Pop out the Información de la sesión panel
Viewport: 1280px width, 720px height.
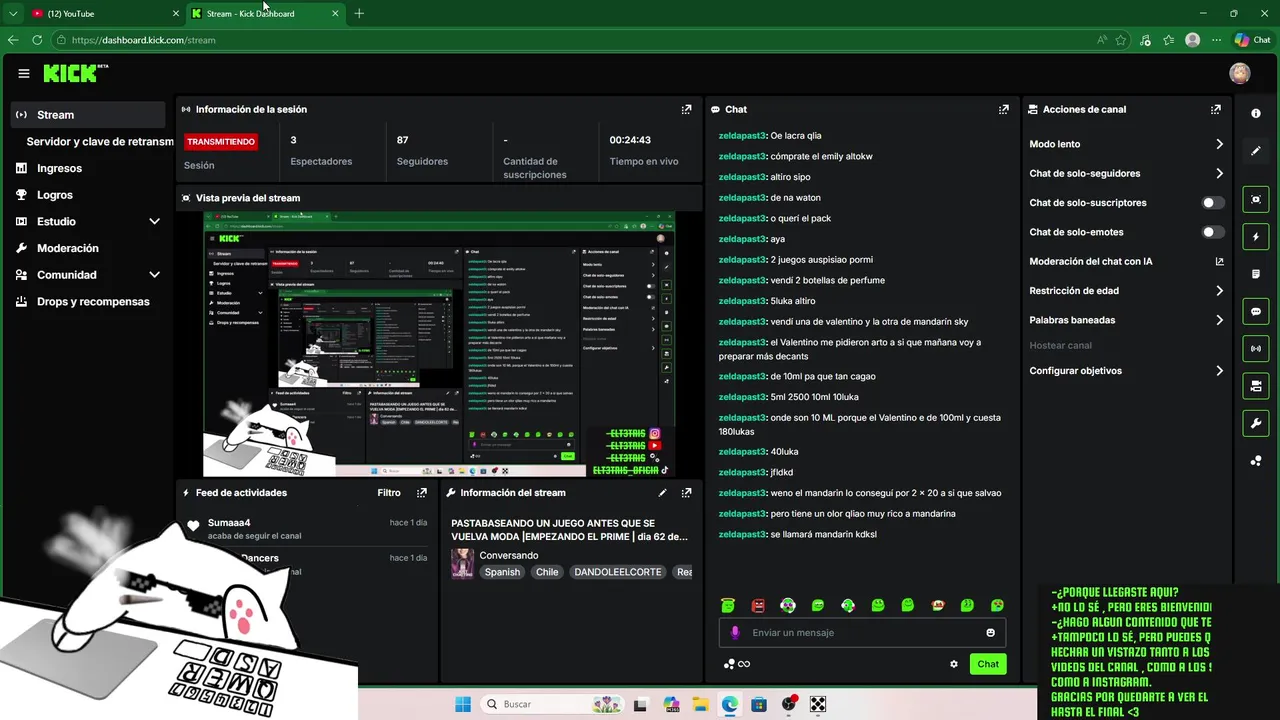686,109
